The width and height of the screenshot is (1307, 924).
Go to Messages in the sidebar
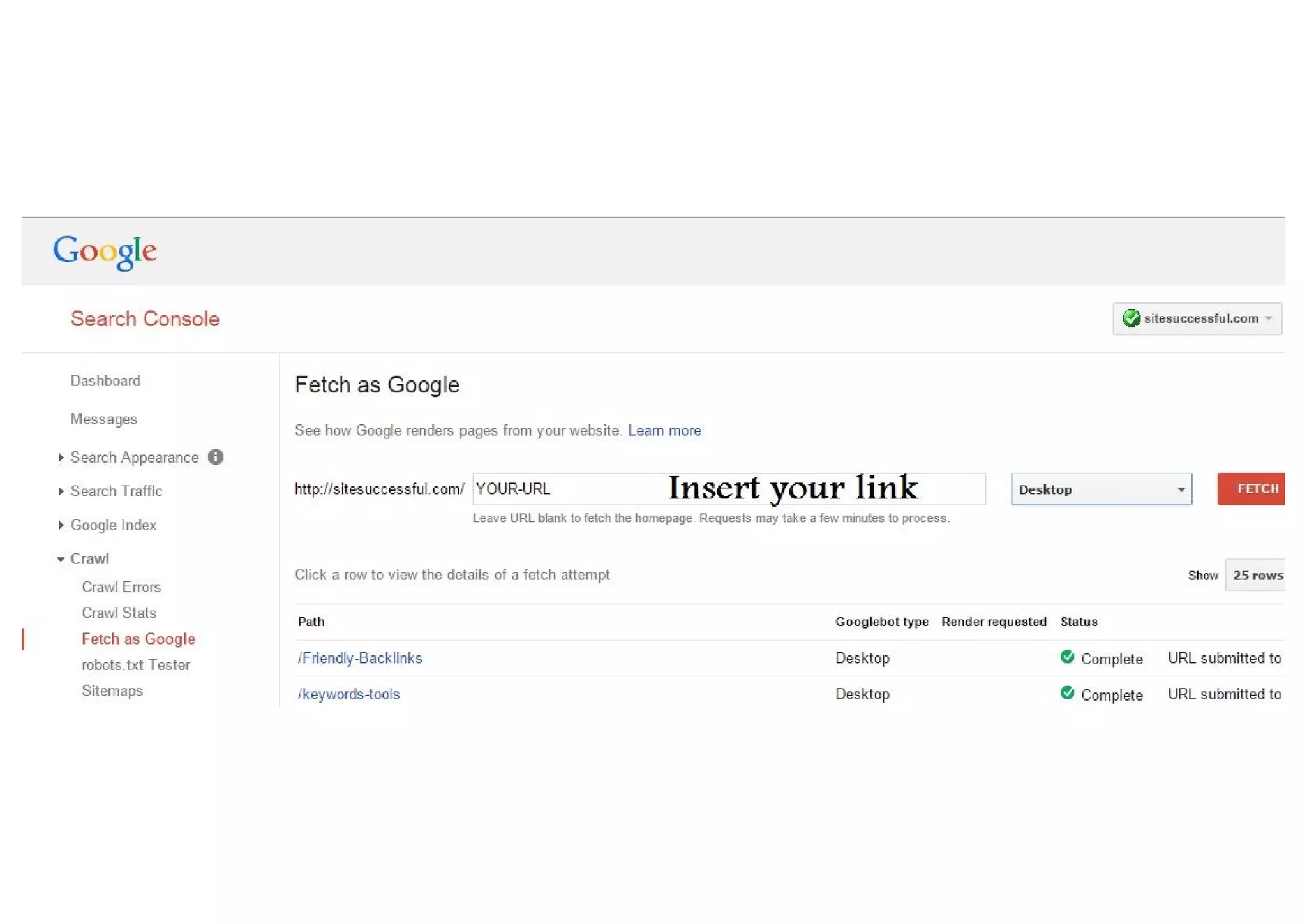point(103,419)
